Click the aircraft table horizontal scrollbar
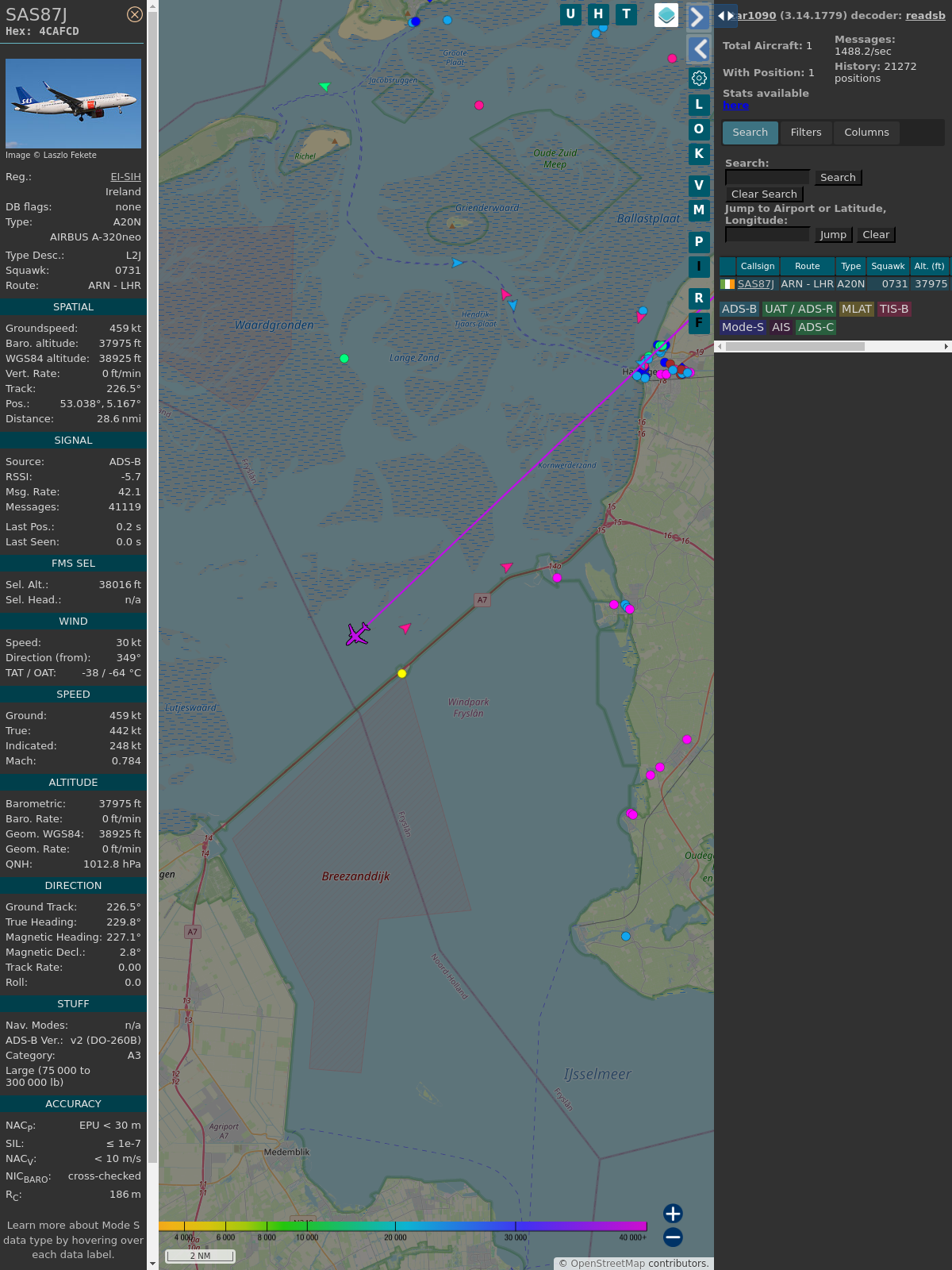This screenshot has height=1270, width=952. click(795, 346)
